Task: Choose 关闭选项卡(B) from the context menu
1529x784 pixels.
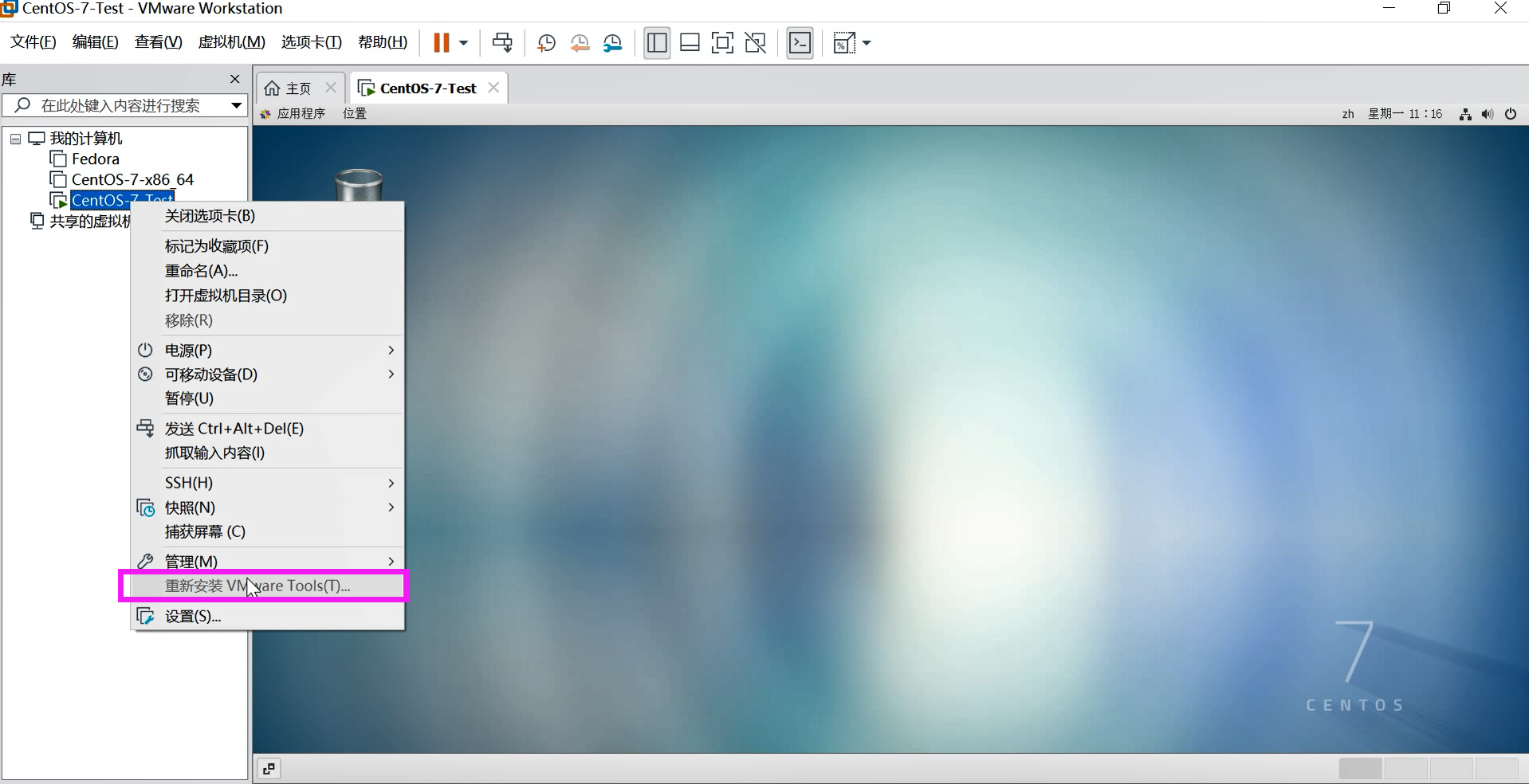Action: tap(268, 216)
